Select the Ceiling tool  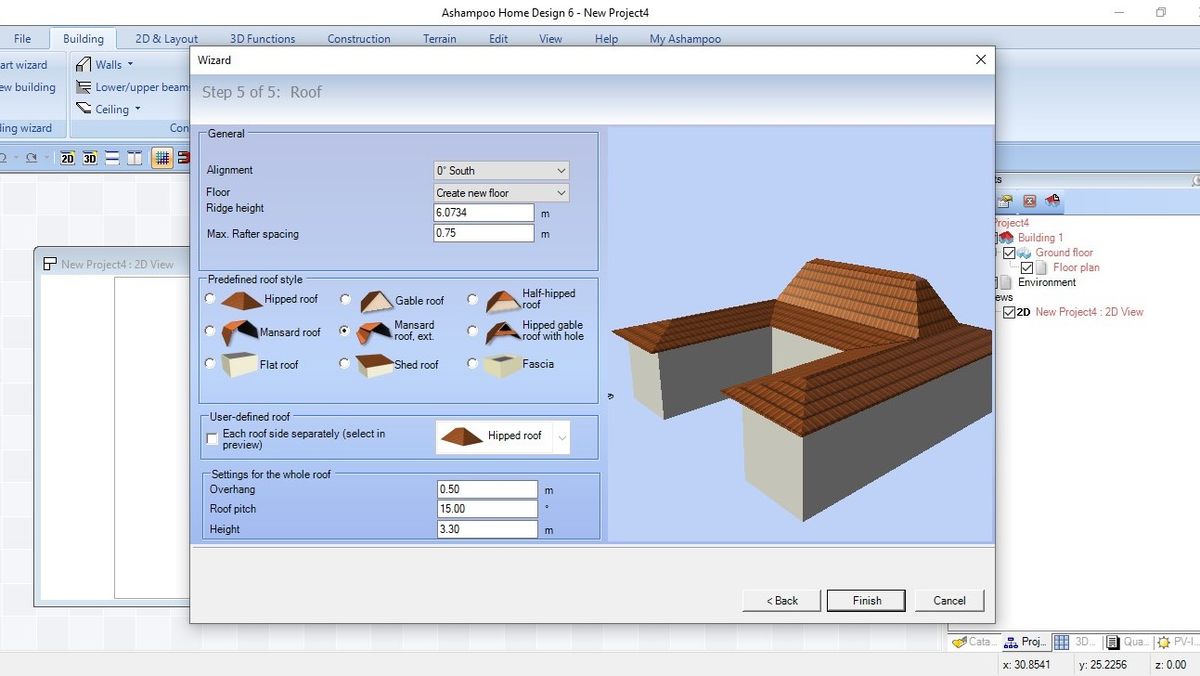tap(113, 109)
